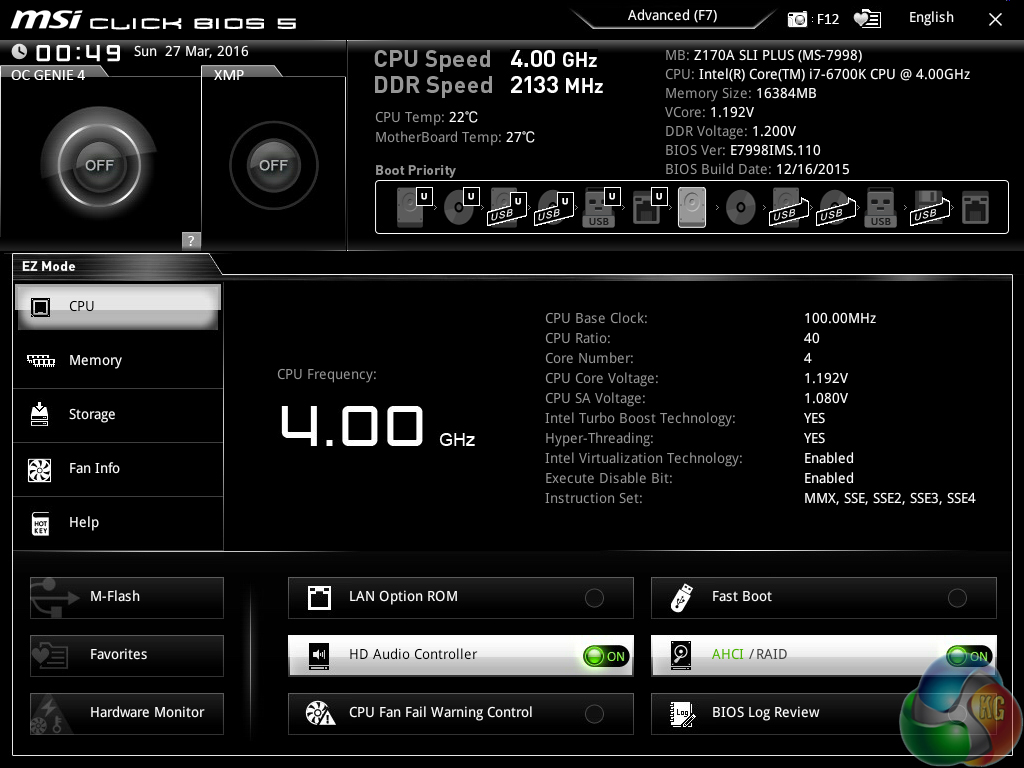Click the Memory Size: 16384MB line
Screen dimensions: 1024x768
click(x=741, y=93)
